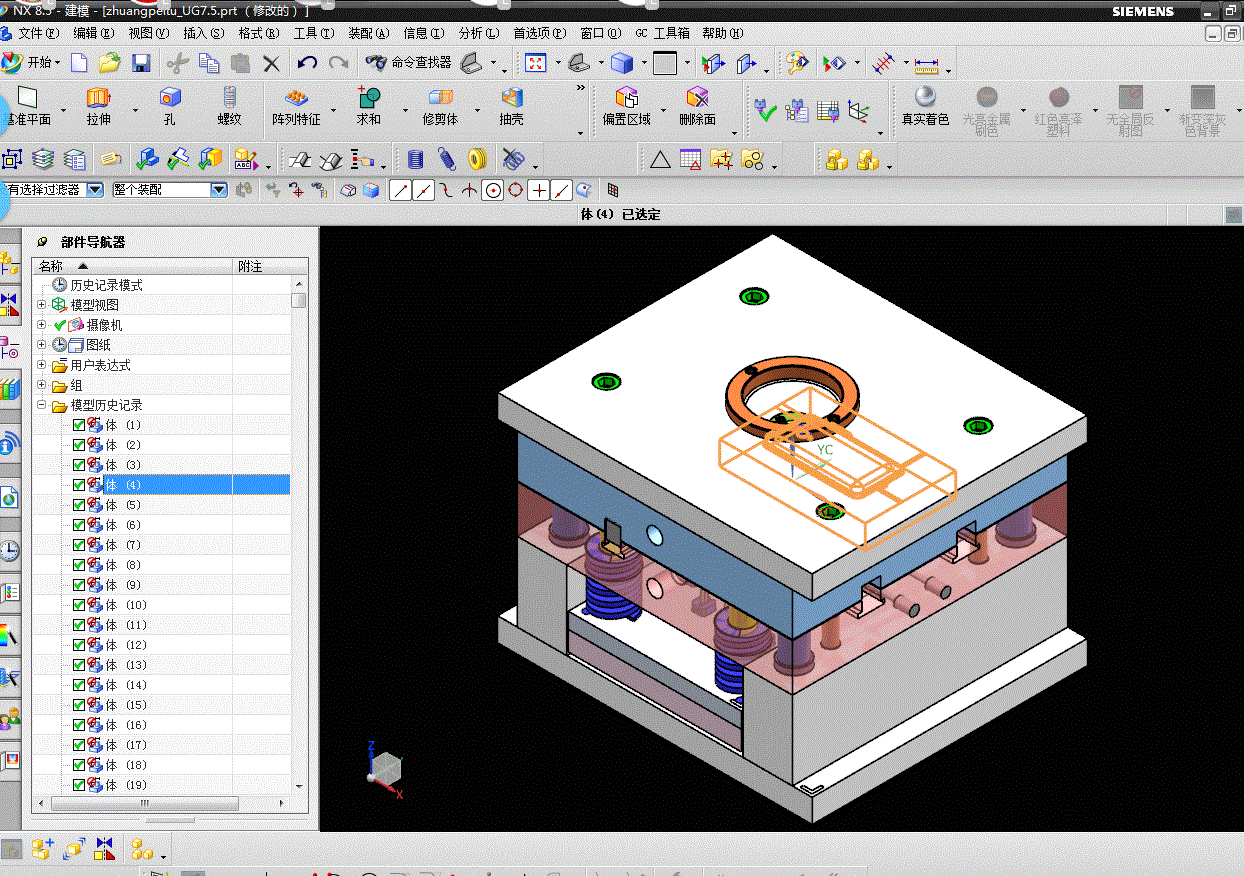Toggle checkbox for 体 (1)
The image size is (1244, 876).
click(79, 425)
